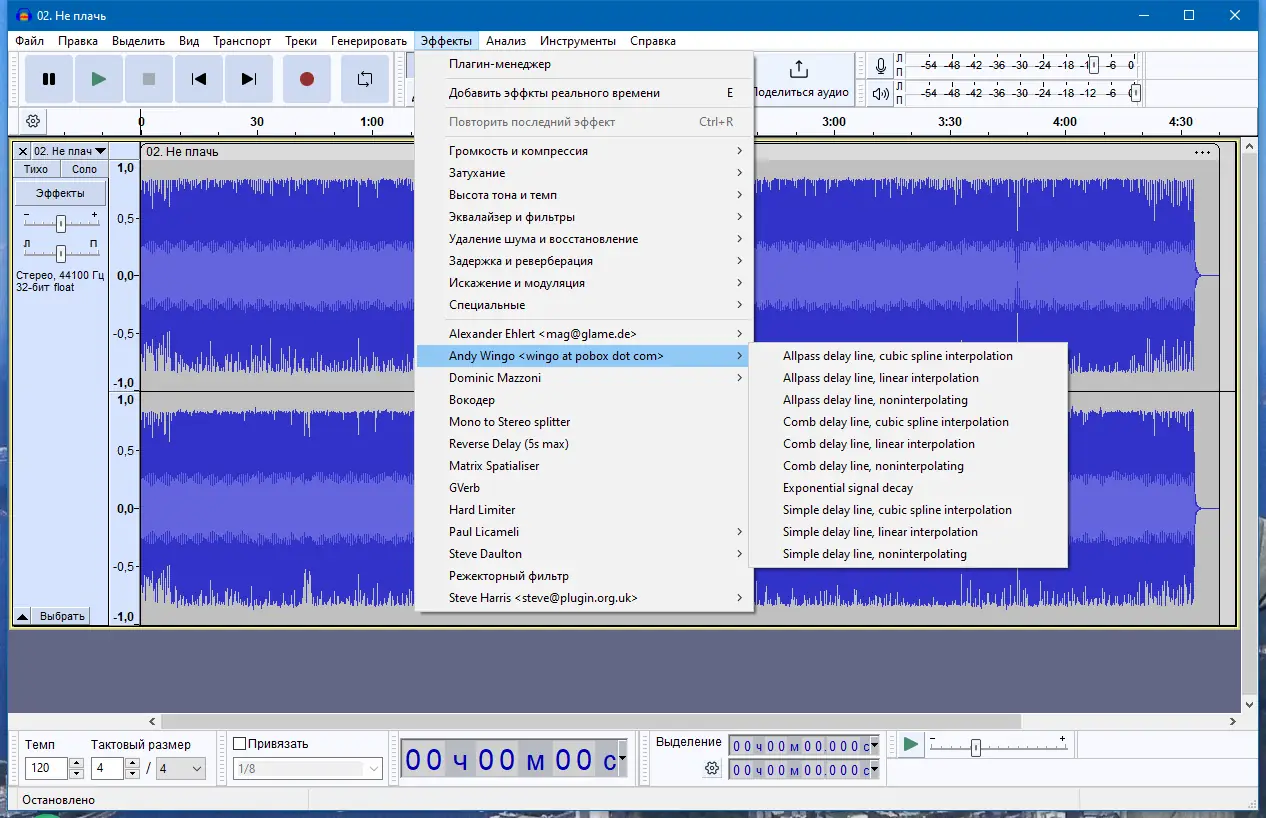Select Reverse Delay (5s max) effect
Viewport: 1266px width, 818px height.
(584, 444)
